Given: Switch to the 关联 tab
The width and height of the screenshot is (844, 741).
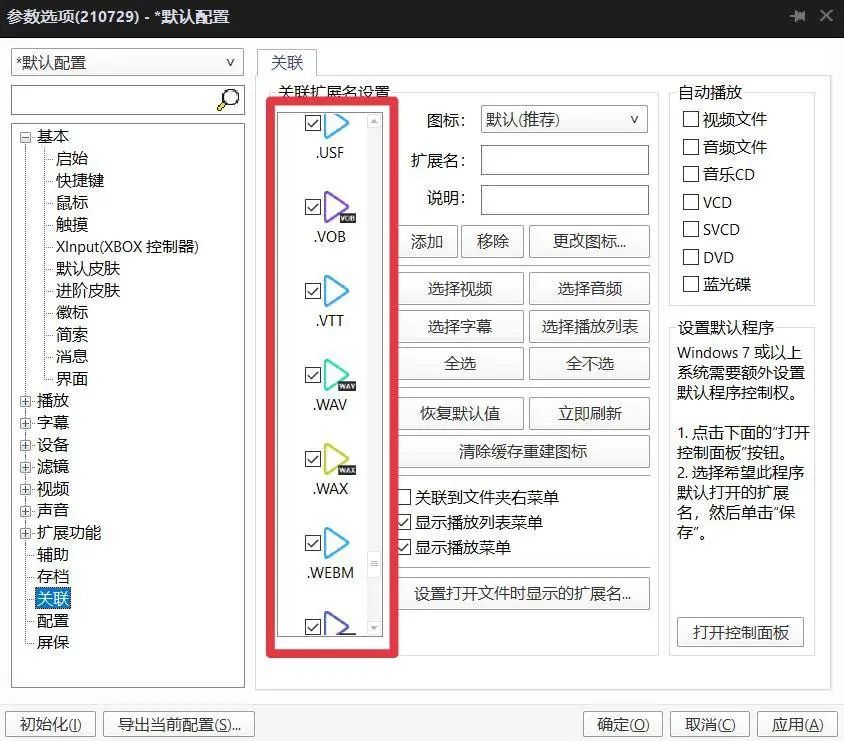Looking at the screenshot, I should (287, 62).
